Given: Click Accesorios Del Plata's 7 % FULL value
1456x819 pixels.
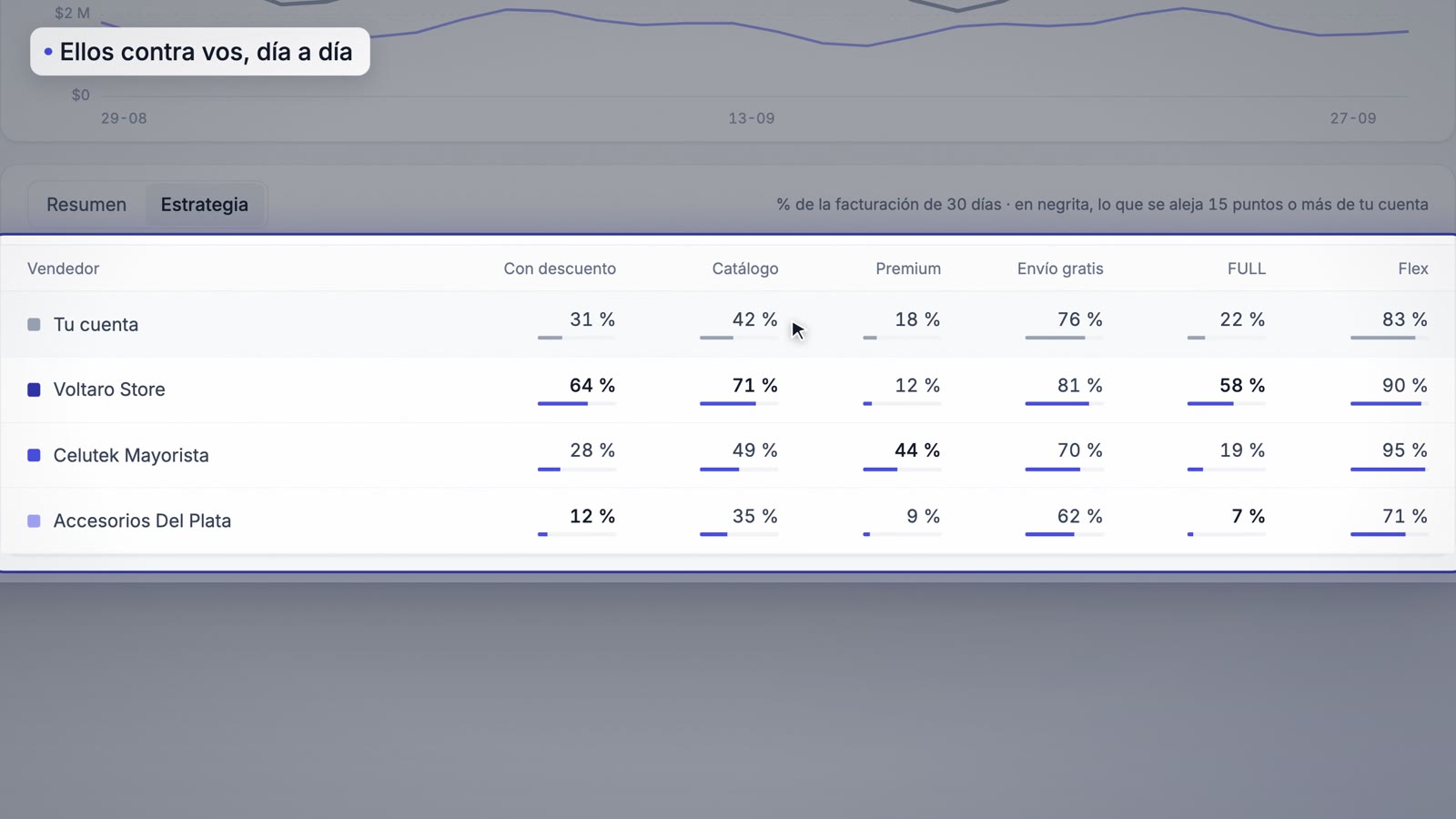Looking at the screenshot, I should (1249, 516).
